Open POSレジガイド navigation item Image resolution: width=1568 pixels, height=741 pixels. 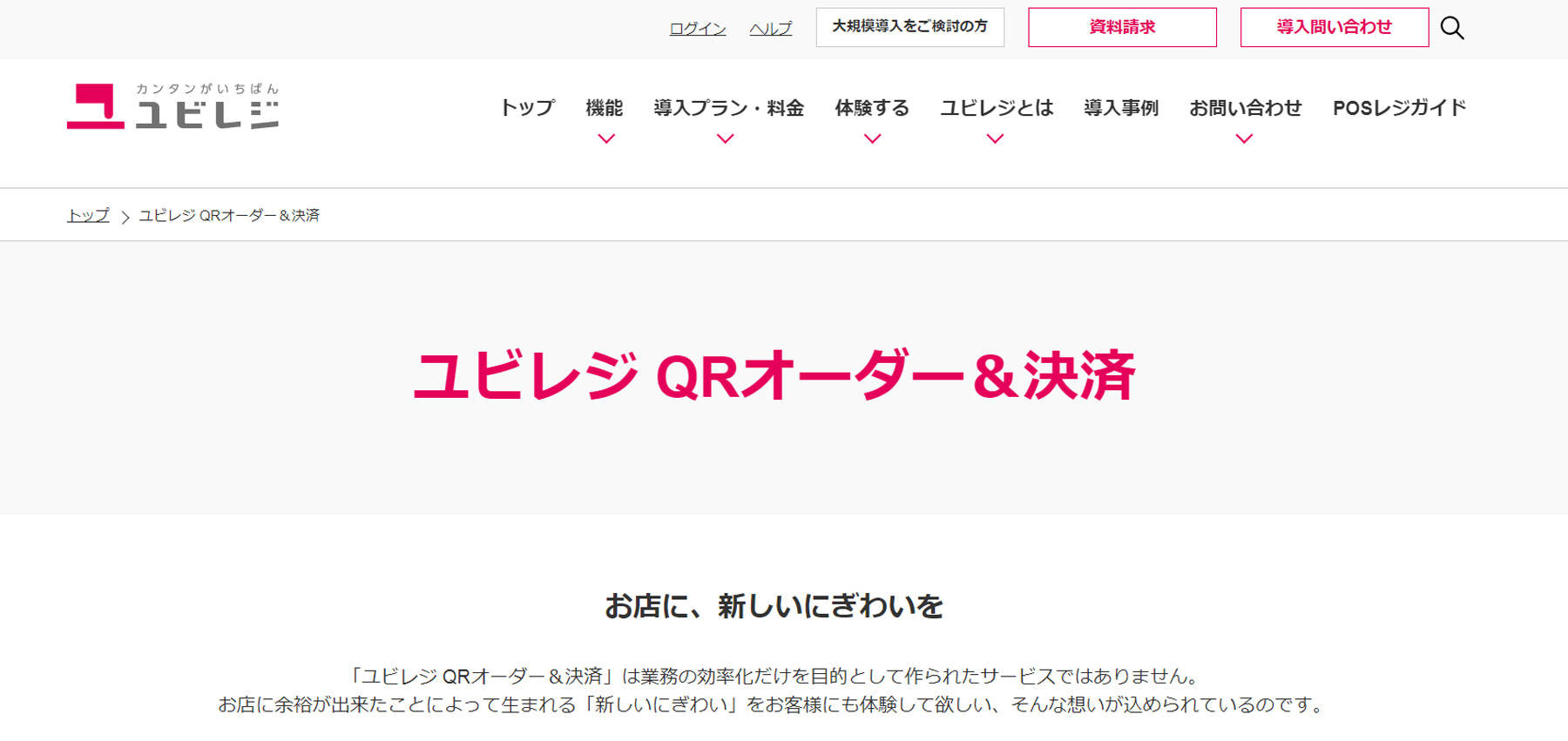point(1400,108)
